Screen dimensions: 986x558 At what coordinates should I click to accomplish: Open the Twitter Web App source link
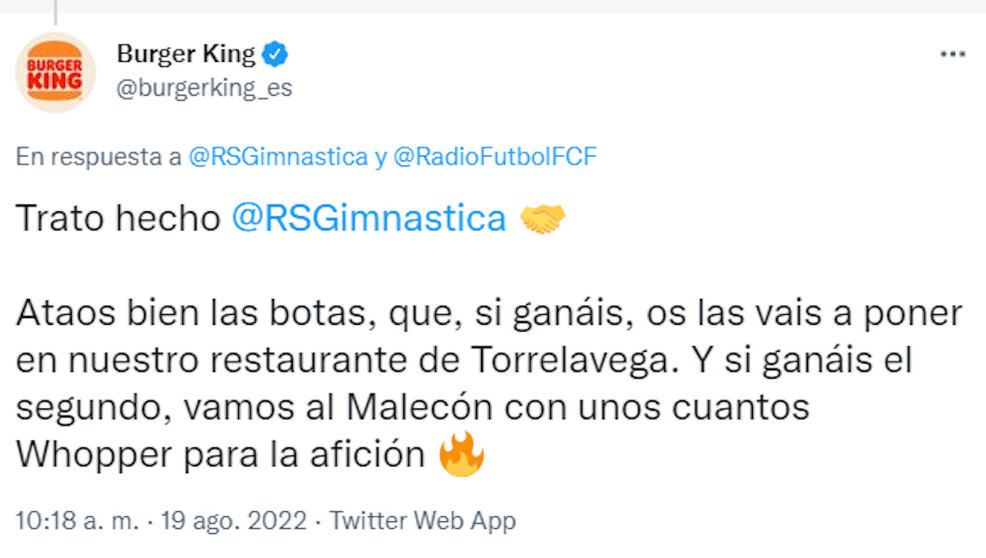point(423,521)
